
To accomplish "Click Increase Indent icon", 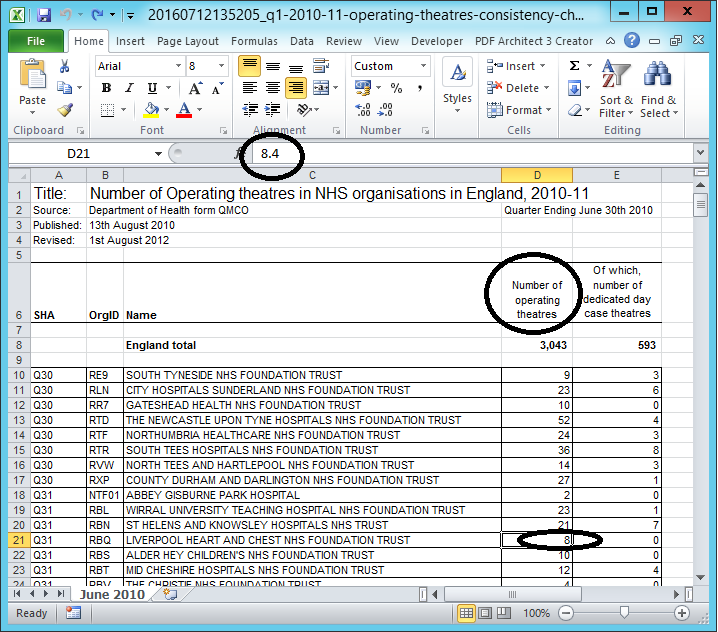I will click(x=273, y=110).
